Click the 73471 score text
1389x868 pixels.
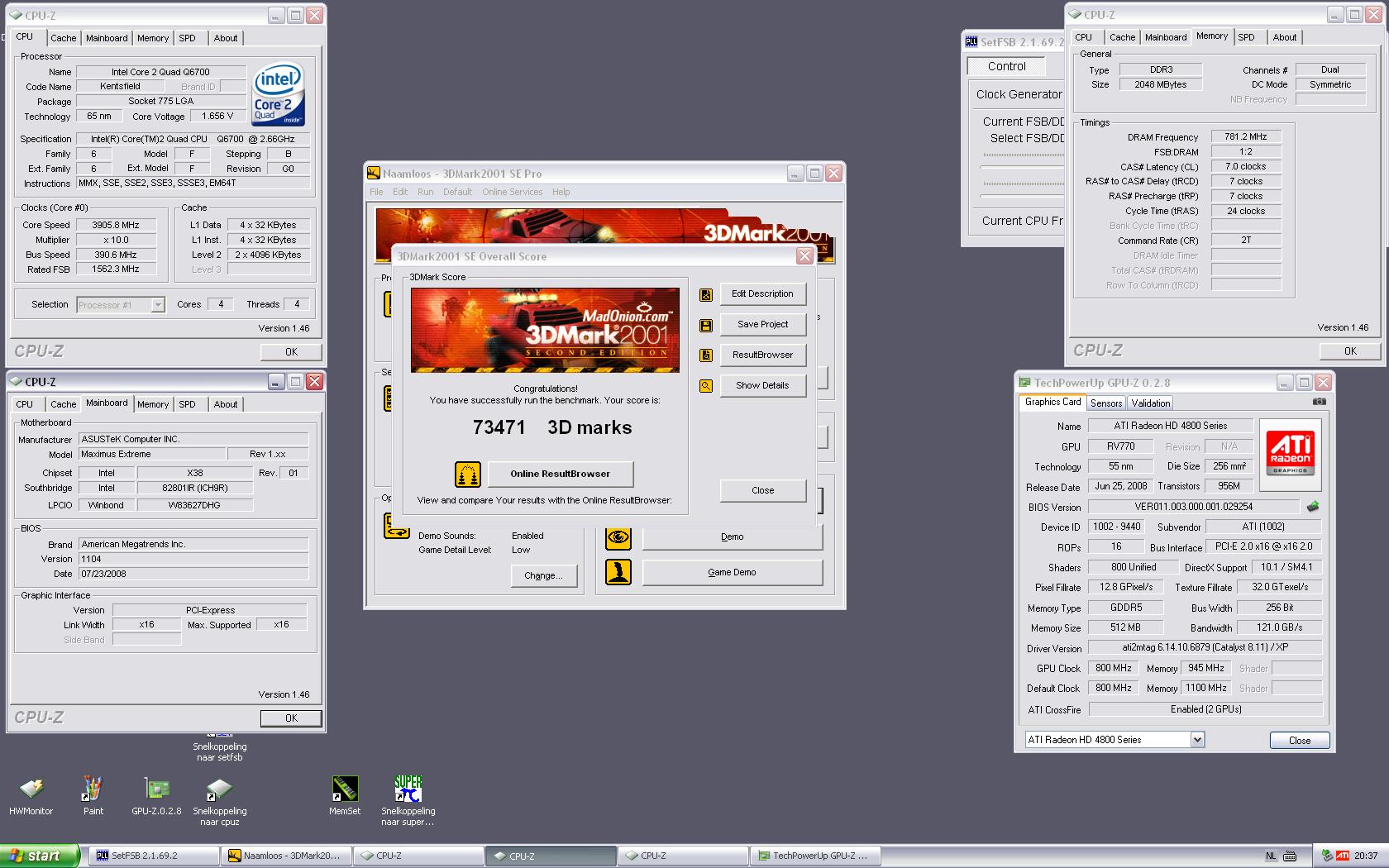tap(499, 427)
